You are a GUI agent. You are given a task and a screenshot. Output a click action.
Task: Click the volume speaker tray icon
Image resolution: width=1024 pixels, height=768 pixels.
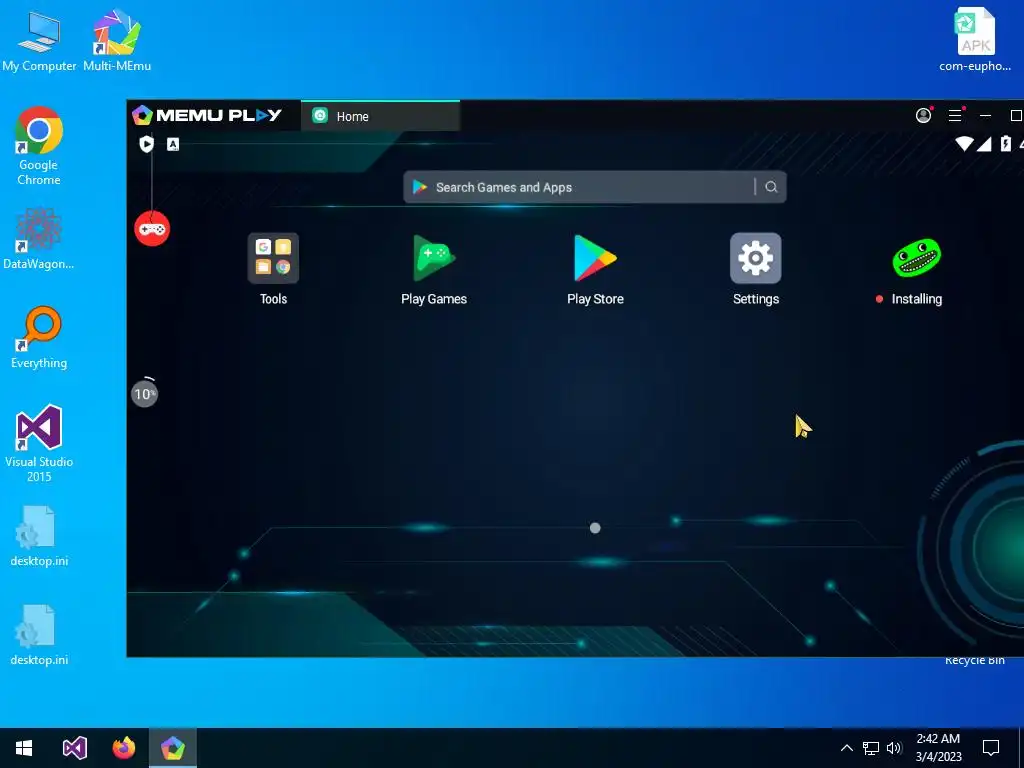pos(894,748)
